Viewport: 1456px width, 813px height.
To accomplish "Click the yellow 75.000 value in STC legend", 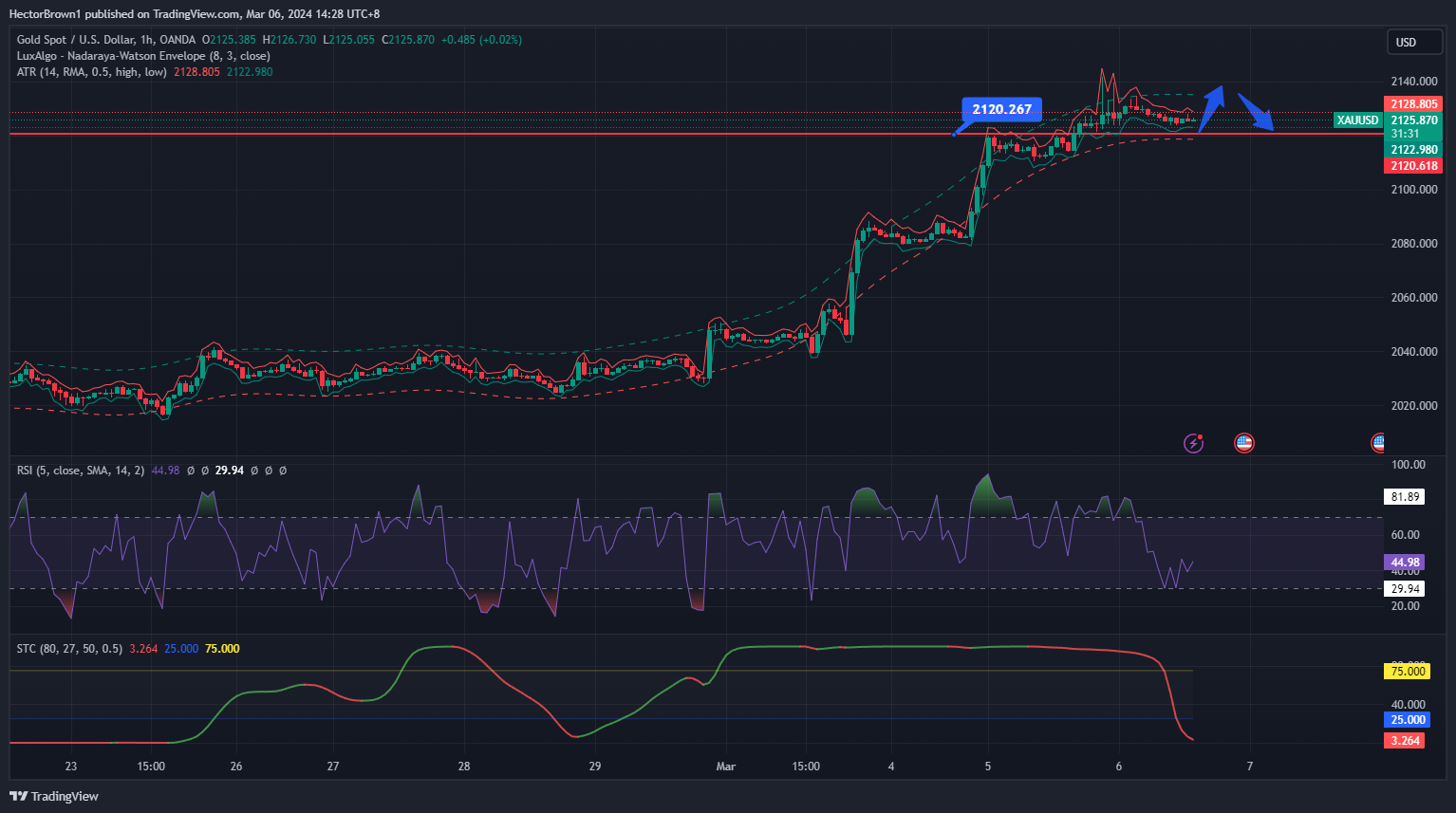I will pos(222,649).
